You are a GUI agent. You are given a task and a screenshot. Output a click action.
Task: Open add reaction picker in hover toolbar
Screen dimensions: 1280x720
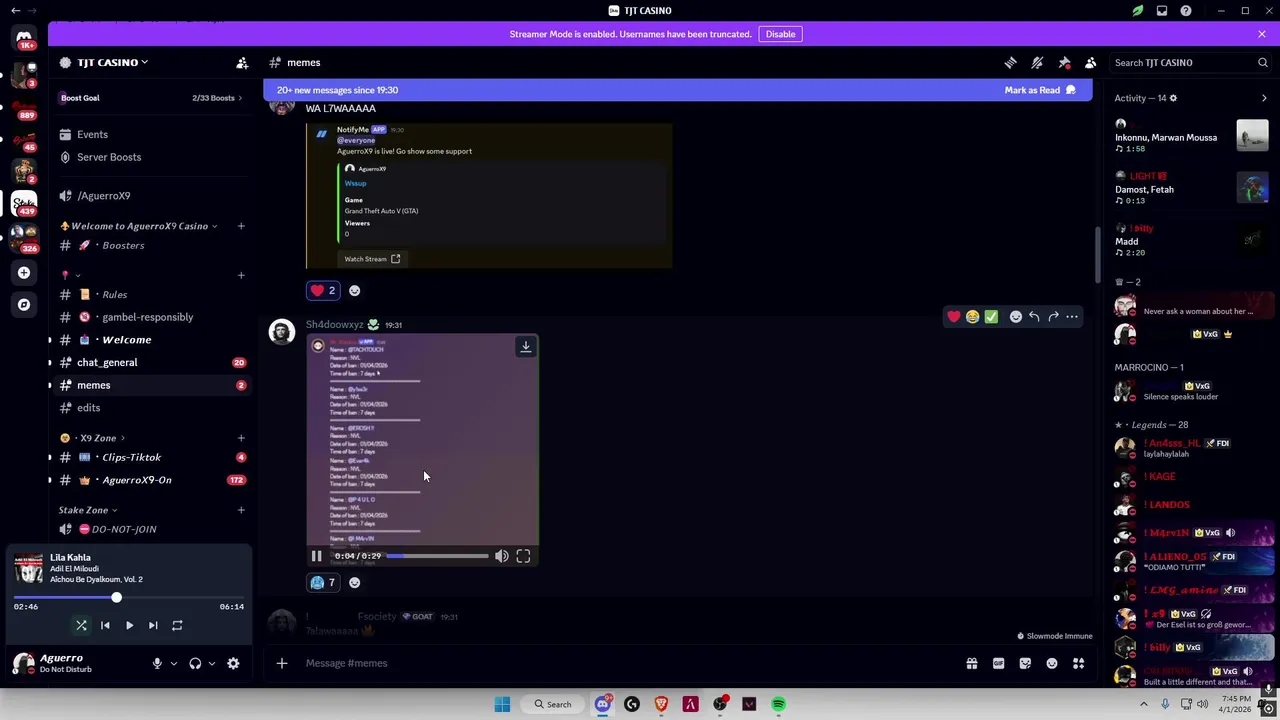1016,317
